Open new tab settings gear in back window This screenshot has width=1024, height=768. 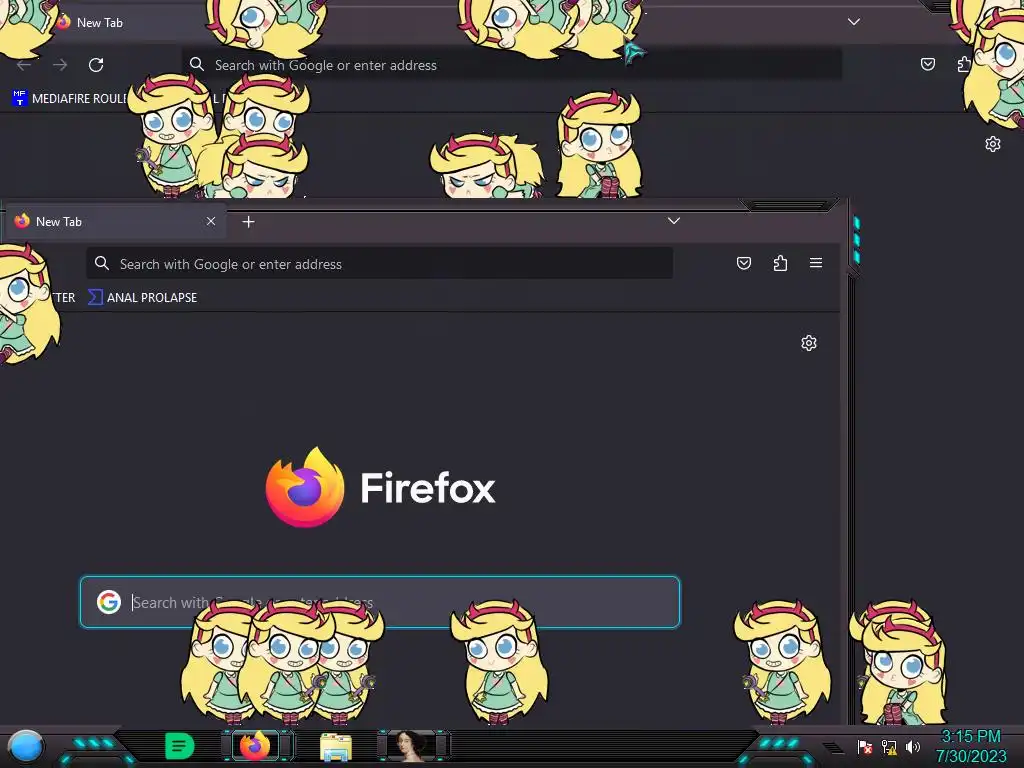coord(993,144)
